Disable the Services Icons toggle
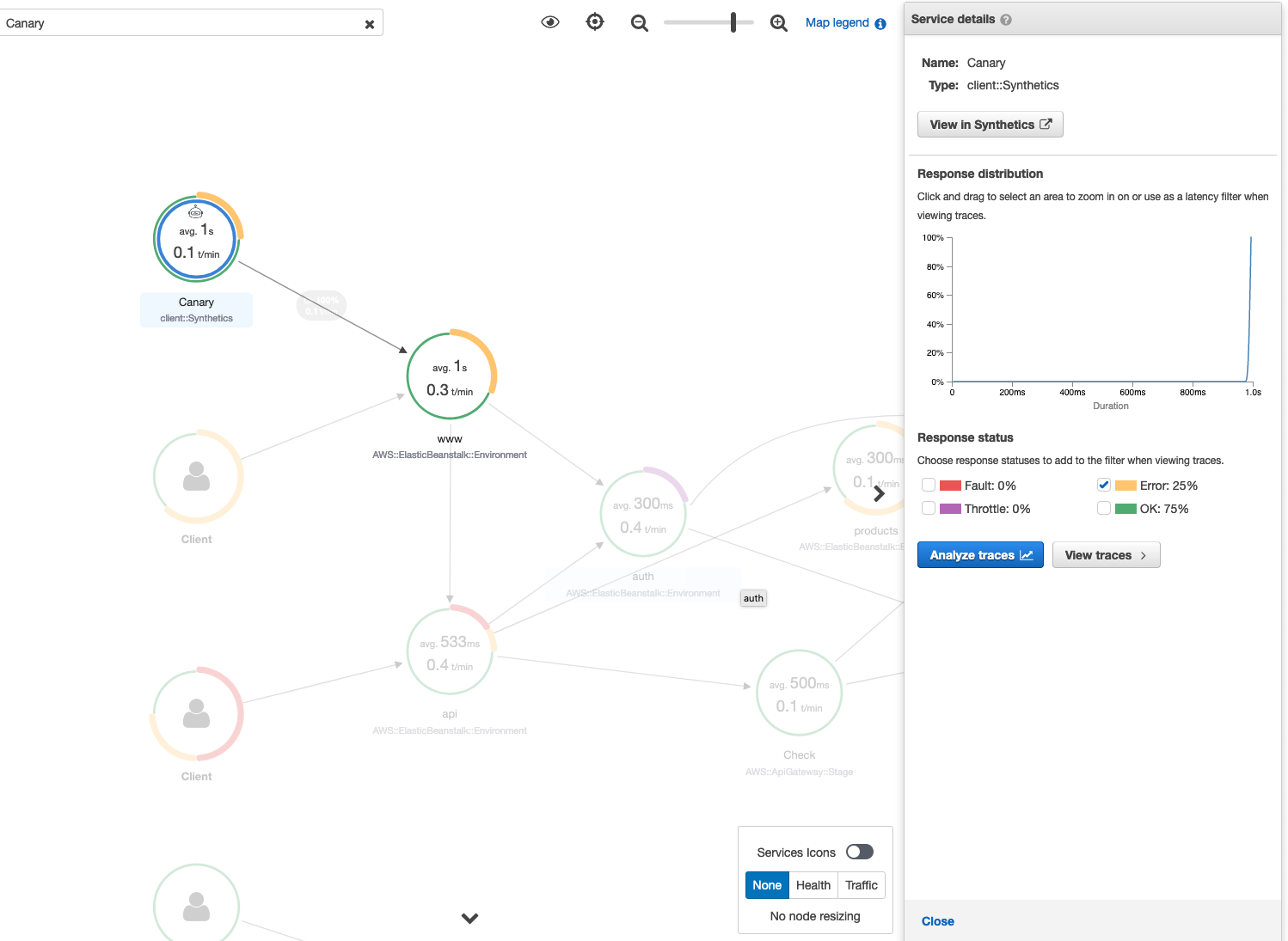Image resolution: width=1288 pixels, height=941 pixels. click(859, 852)
